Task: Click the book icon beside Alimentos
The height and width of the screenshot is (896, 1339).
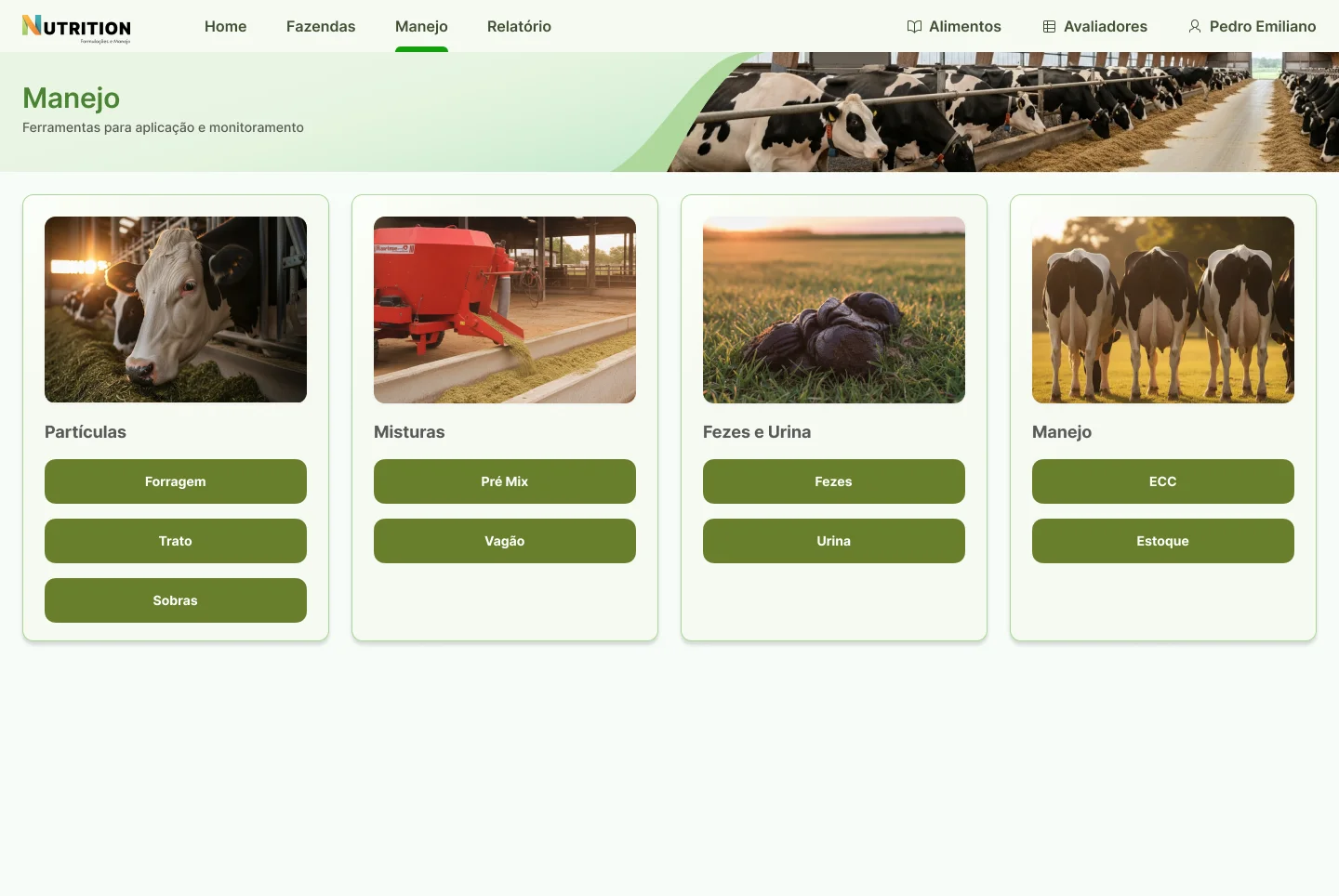Action: [914, 27]
